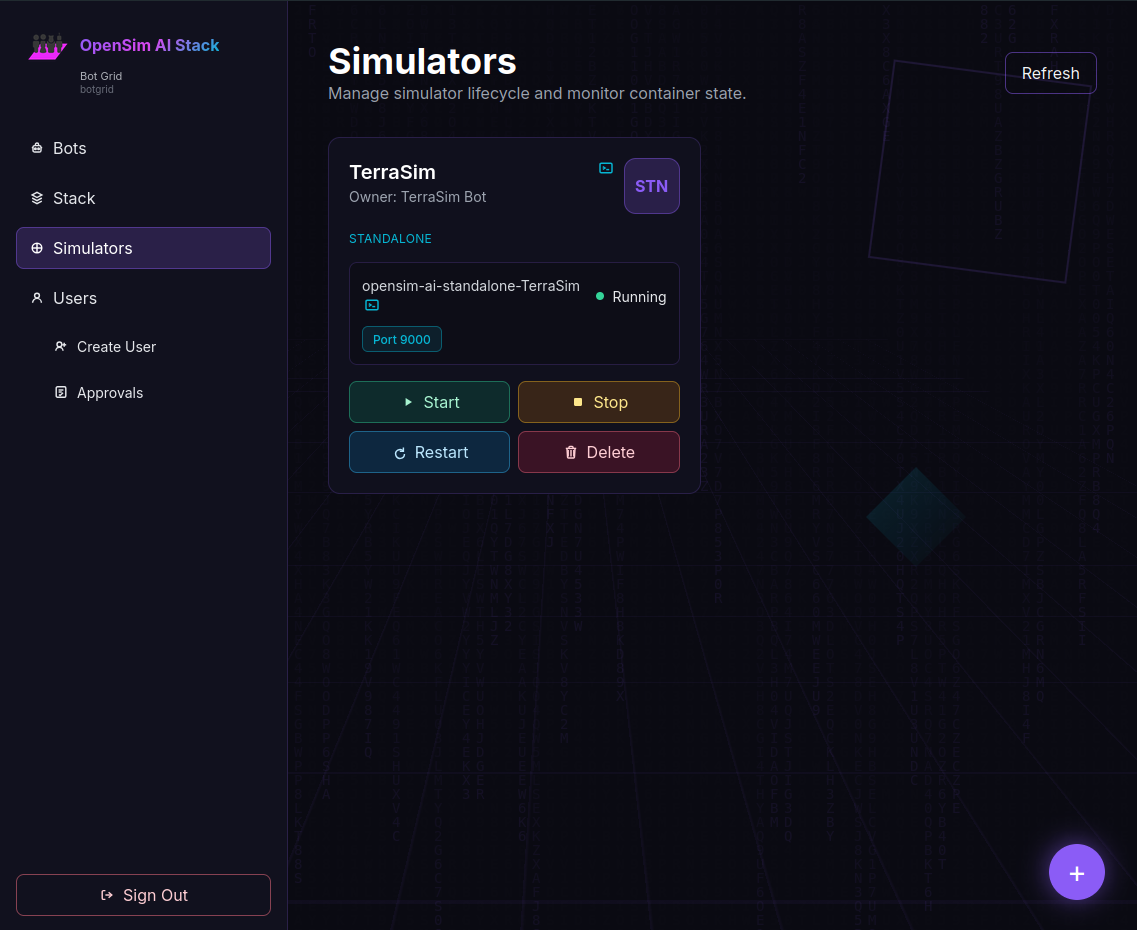Viewport: 1137px width, 930px height.
Task: Click the OpenSim AI Stack title
Action: pyautogui.click(x=149, y=45)
